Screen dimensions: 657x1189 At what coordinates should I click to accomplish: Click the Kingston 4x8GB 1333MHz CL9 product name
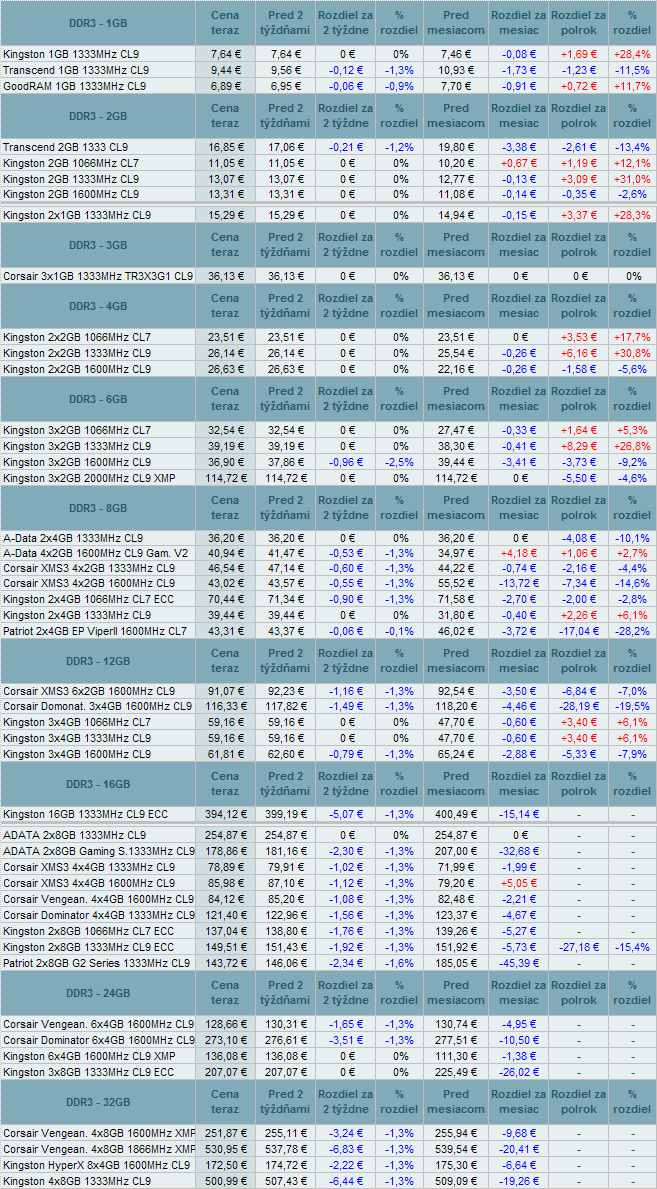pos(77,1181)
